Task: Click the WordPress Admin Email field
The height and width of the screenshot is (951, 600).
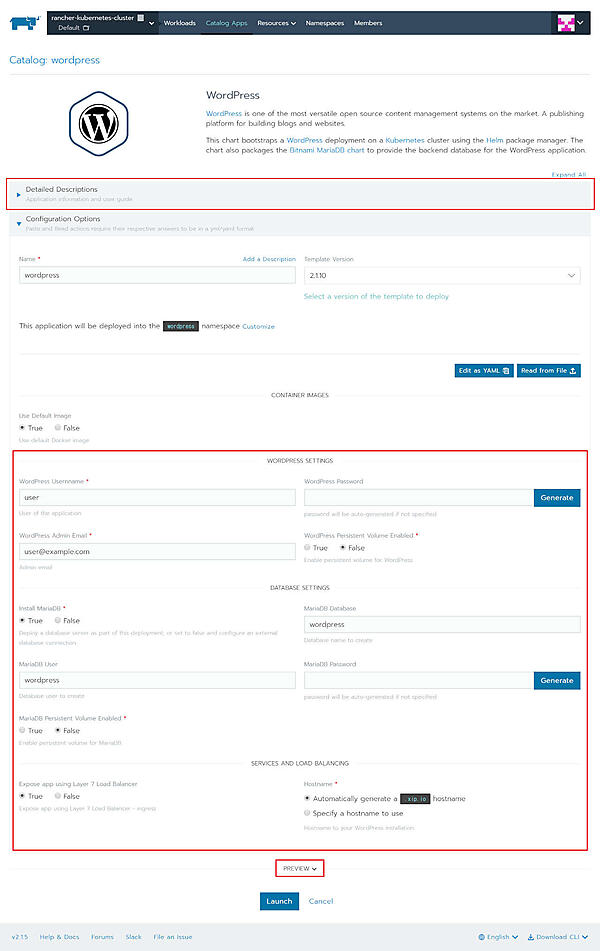Action: 157,551
